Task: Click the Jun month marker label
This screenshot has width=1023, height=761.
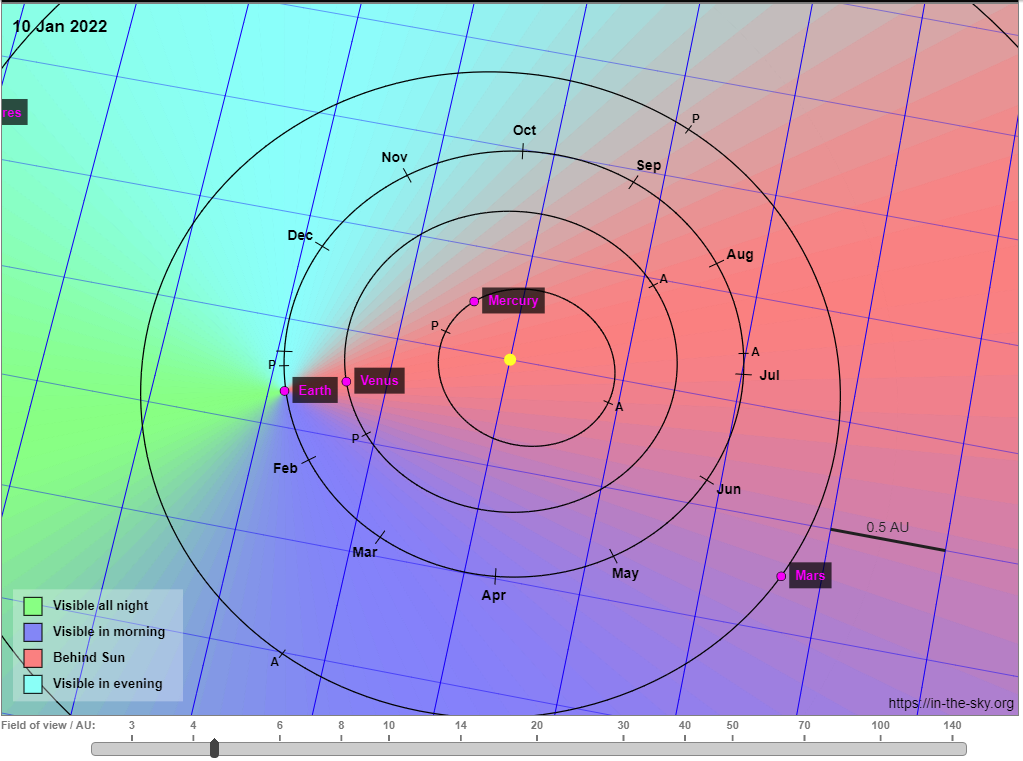Action: point(729,489)
